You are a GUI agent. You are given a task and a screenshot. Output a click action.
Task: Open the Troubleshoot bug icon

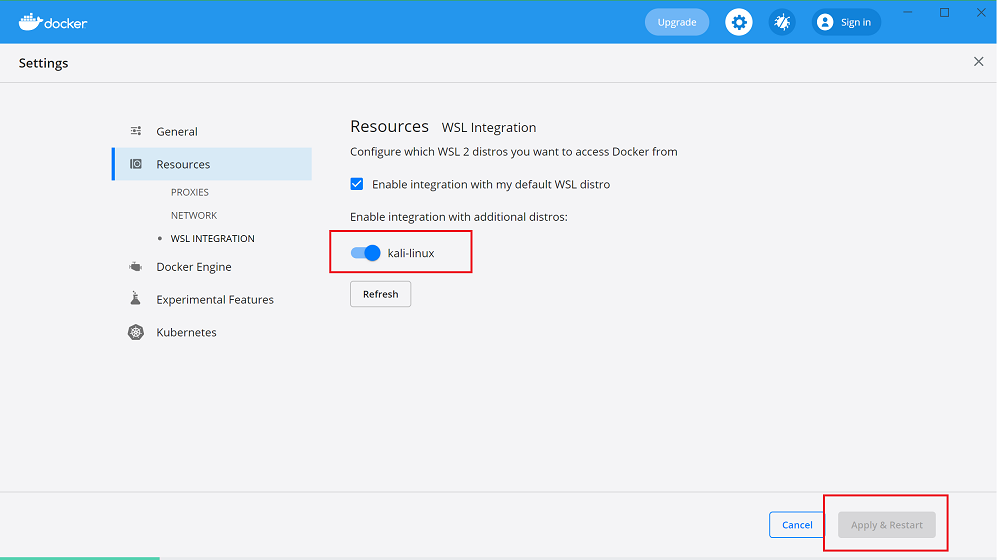(782, 22)
